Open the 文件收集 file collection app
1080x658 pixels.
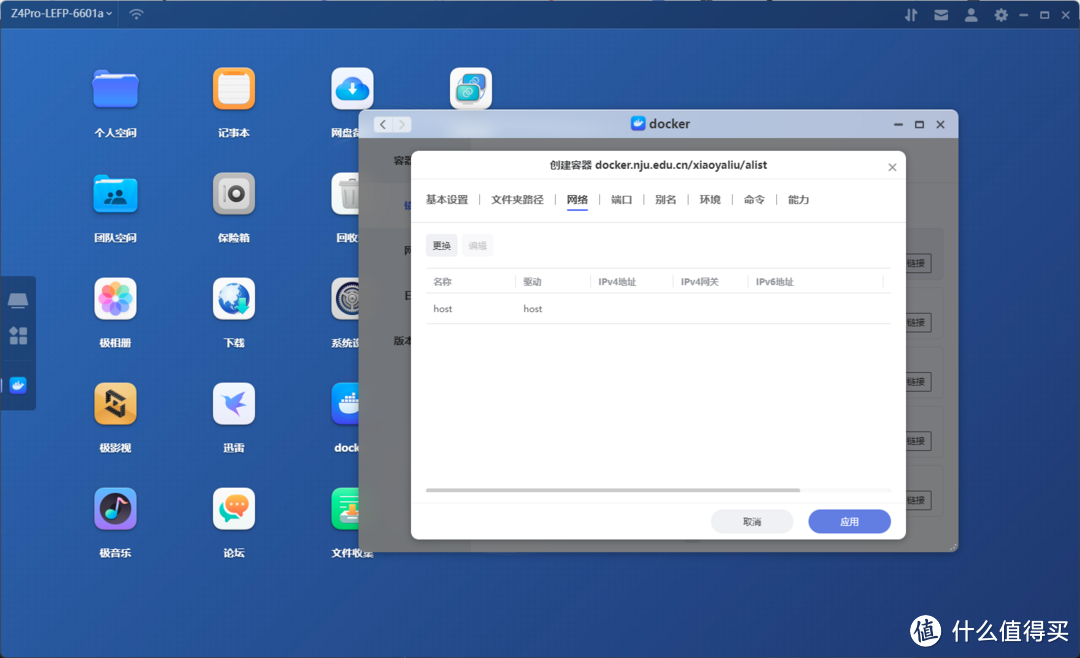[x=345, y=509]
